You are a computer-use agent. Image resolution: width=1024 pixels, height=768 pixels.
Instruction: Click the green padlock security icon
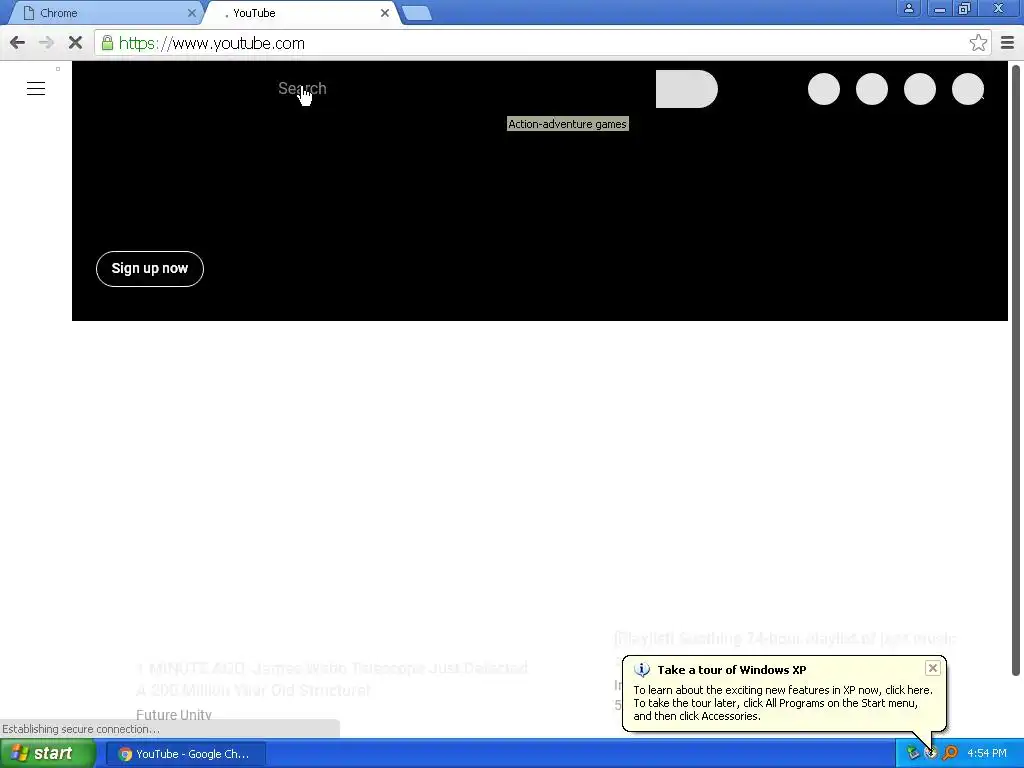[x=107, y=43]
